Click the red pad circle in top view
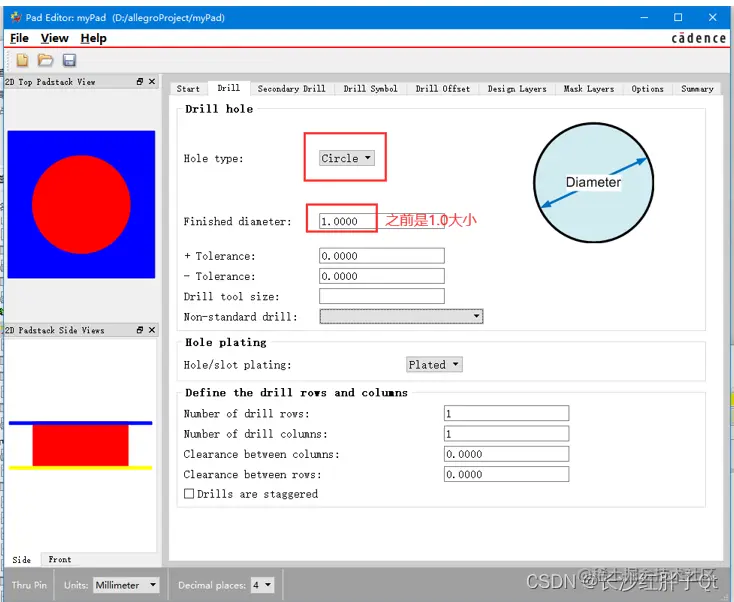 point(81,205)
